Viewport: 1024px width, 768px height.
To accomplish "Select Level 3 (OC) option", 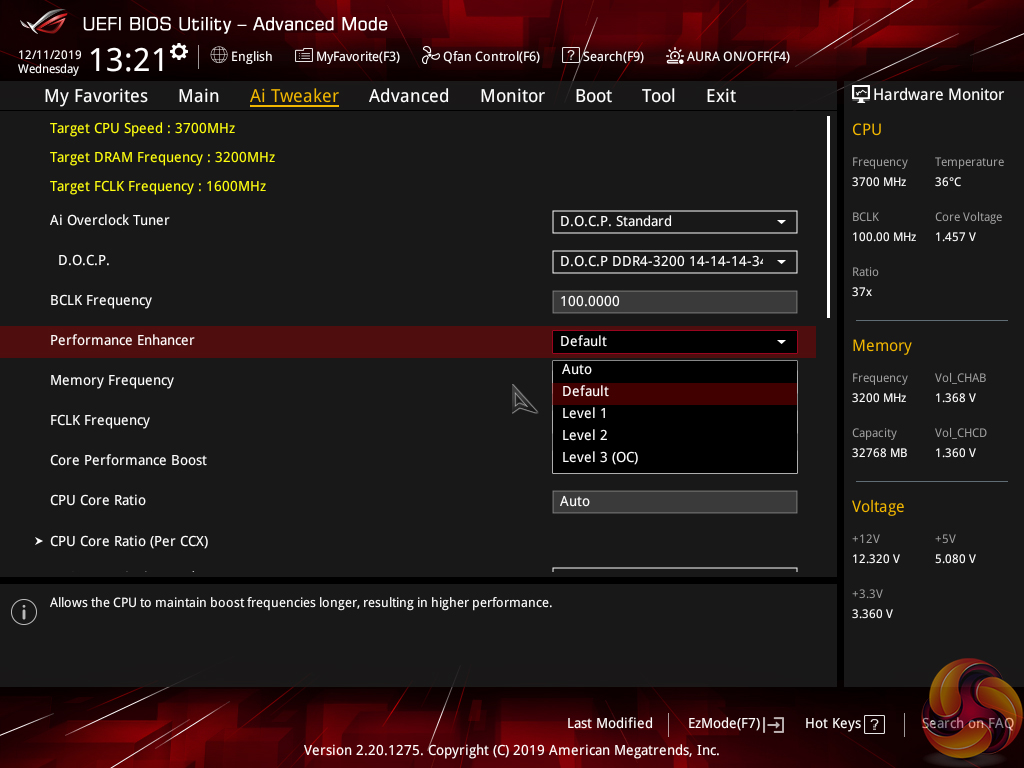I will tap(600, 457).
